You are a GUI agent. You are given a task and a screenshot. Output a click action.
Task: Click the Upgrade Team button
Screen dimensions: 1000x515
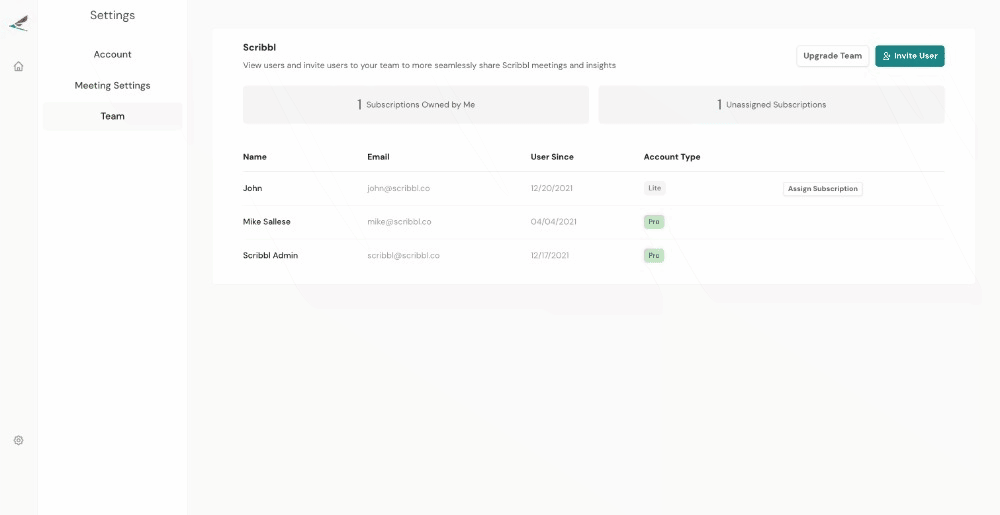(x=832, y=56)
